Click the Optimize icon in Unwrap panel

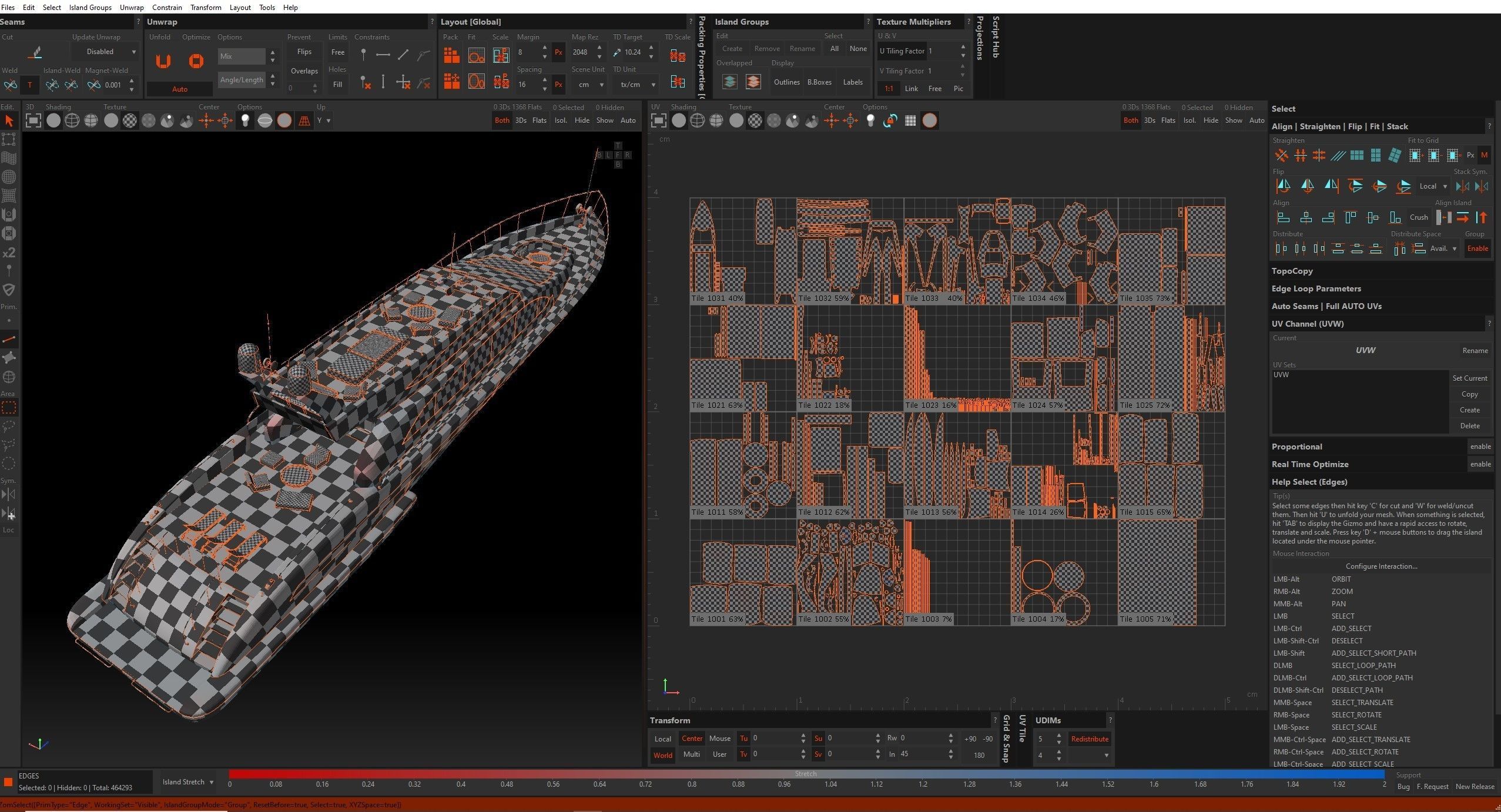pos(196,61)
